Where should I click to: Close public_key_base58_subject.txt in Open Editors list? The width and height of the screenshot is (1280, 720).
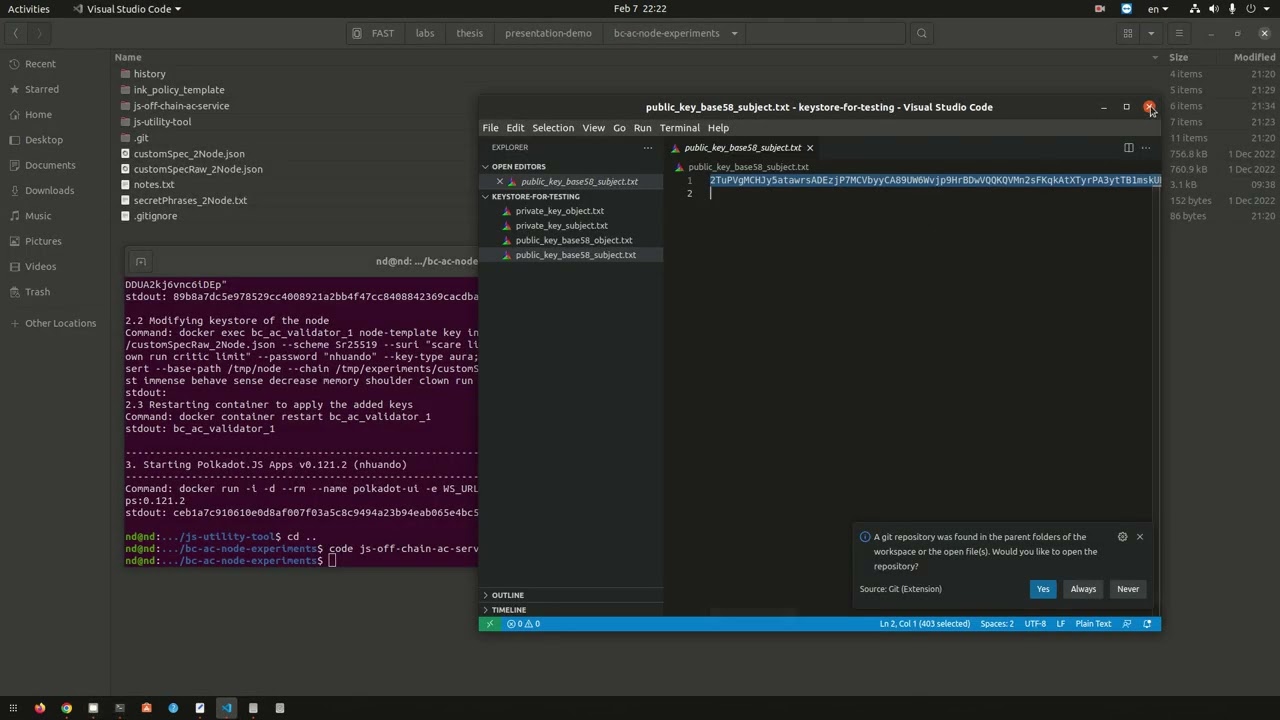point(500,182)
